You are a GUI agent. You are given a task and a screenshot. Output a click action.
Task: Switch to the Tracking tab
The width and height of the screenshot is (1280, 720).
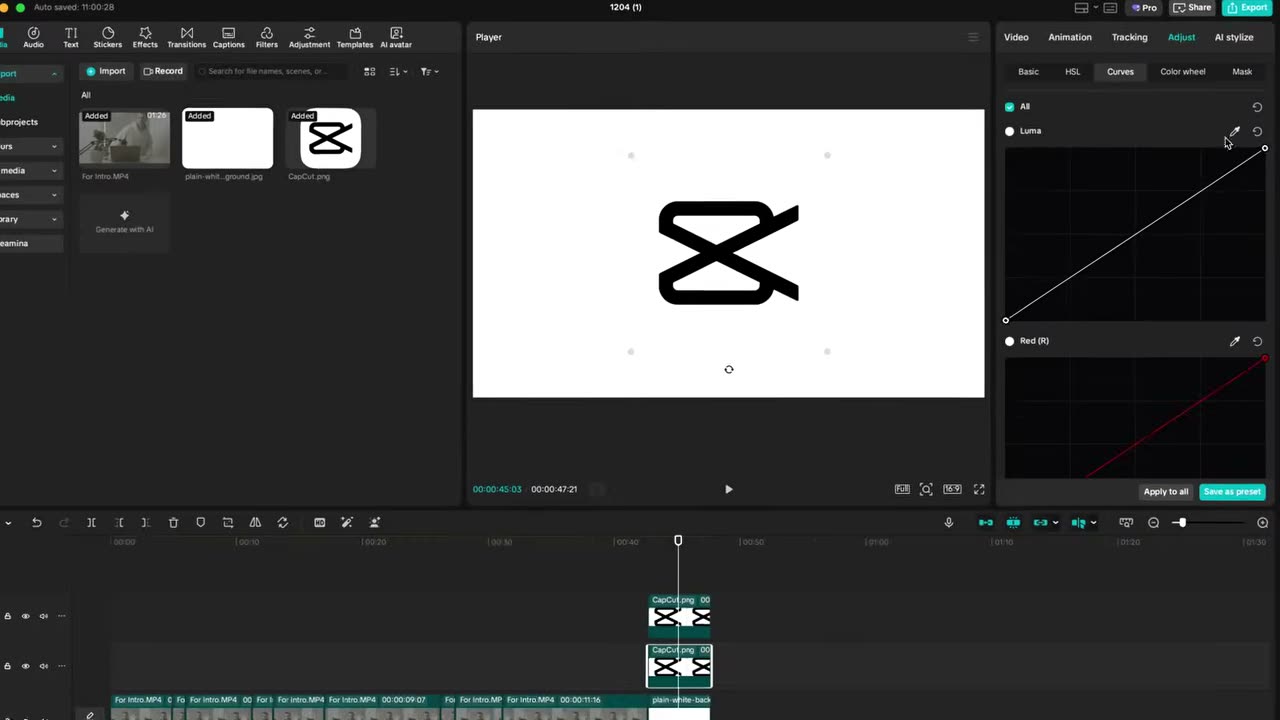coord(1129,37)
